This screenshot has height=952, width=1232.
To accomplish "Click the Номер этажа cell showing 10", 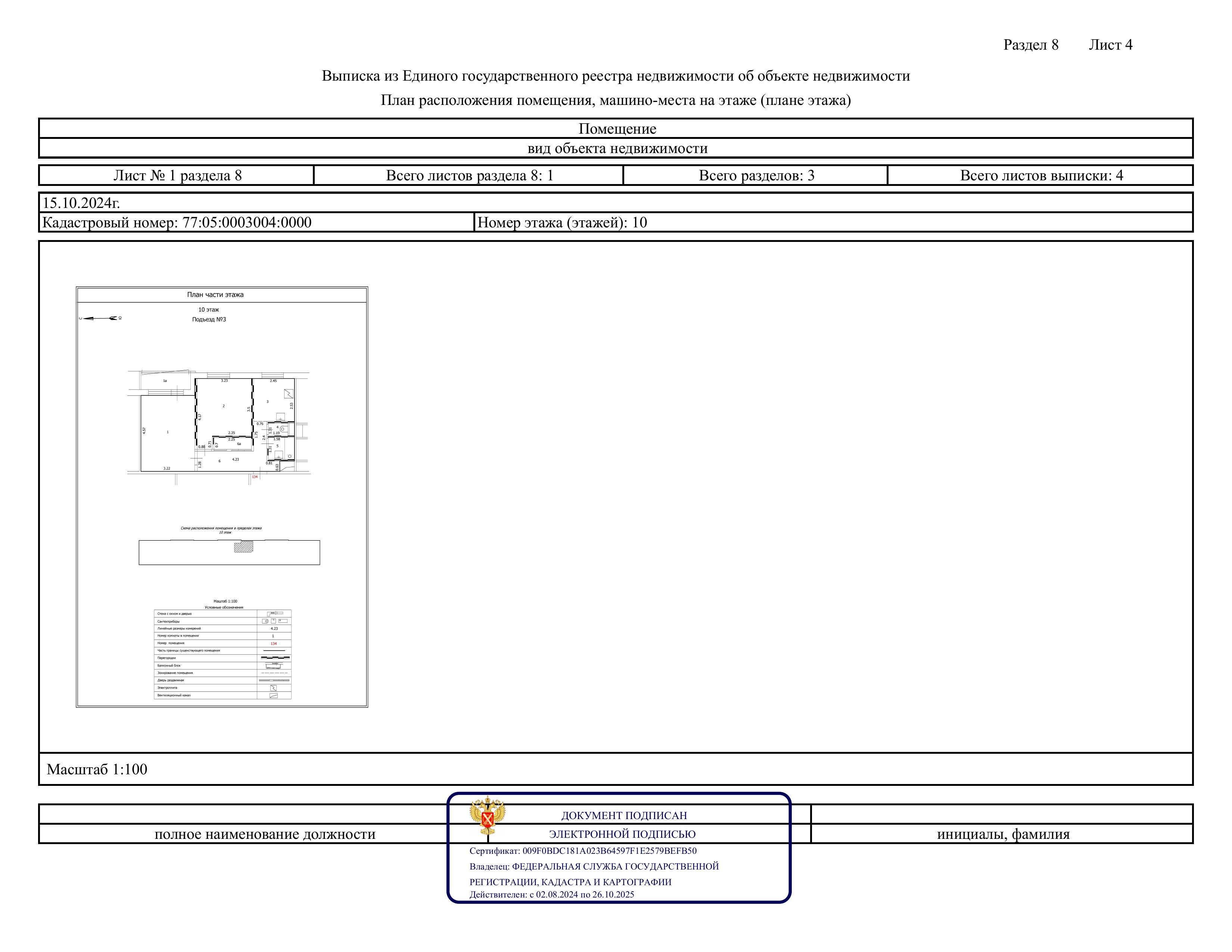I will [x=562, y=222].
